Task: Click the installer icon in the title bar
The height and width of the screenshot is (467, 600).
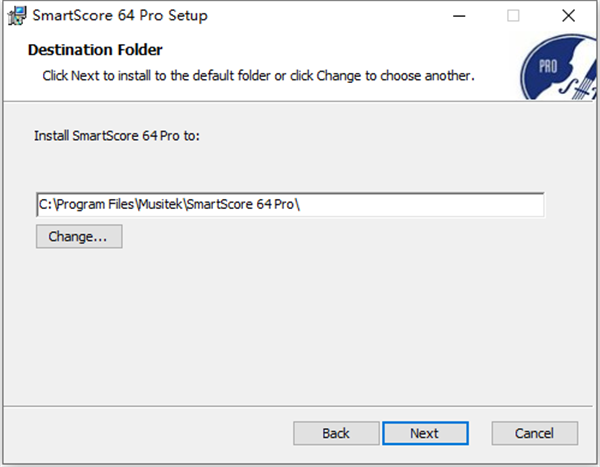Action: [x=16, y=16]
